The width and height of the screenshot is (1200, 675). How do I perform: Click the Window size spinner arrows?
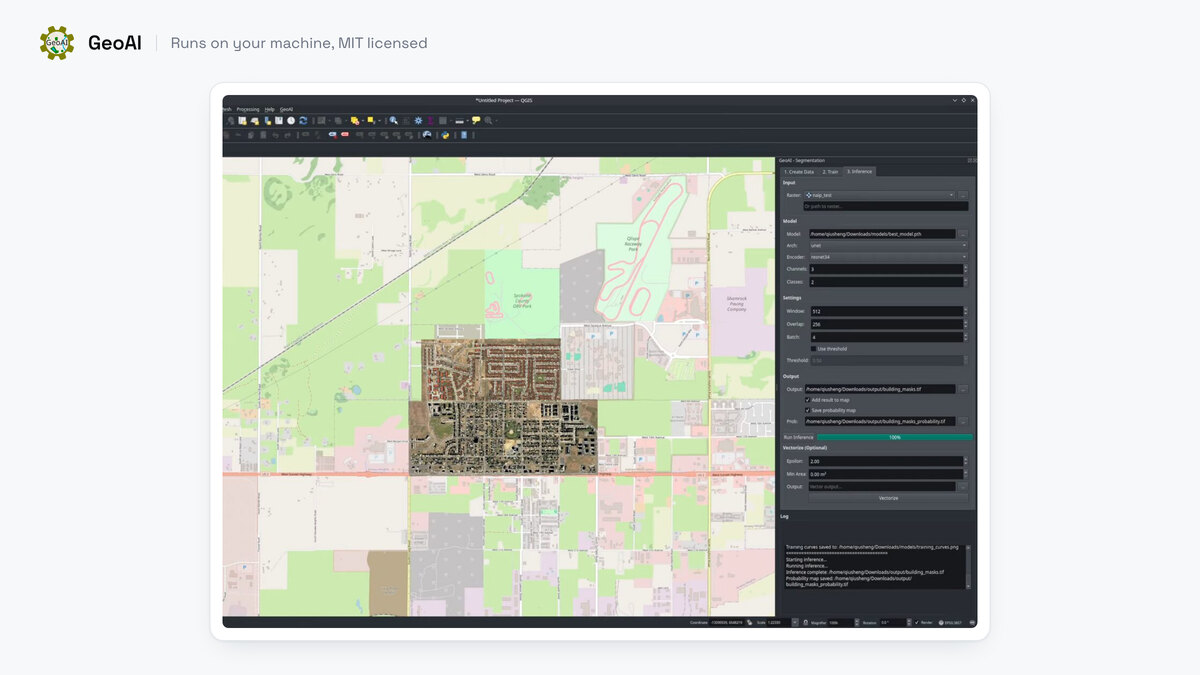click(x=966, y=311)
